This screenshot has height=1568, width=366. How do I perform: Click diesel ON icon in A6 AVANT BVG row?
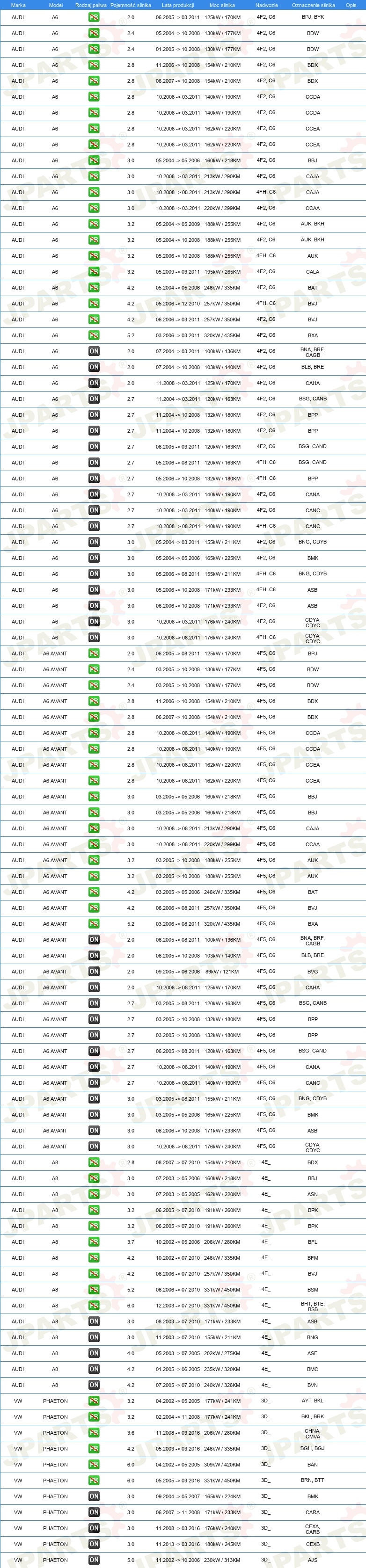point(94,972)
